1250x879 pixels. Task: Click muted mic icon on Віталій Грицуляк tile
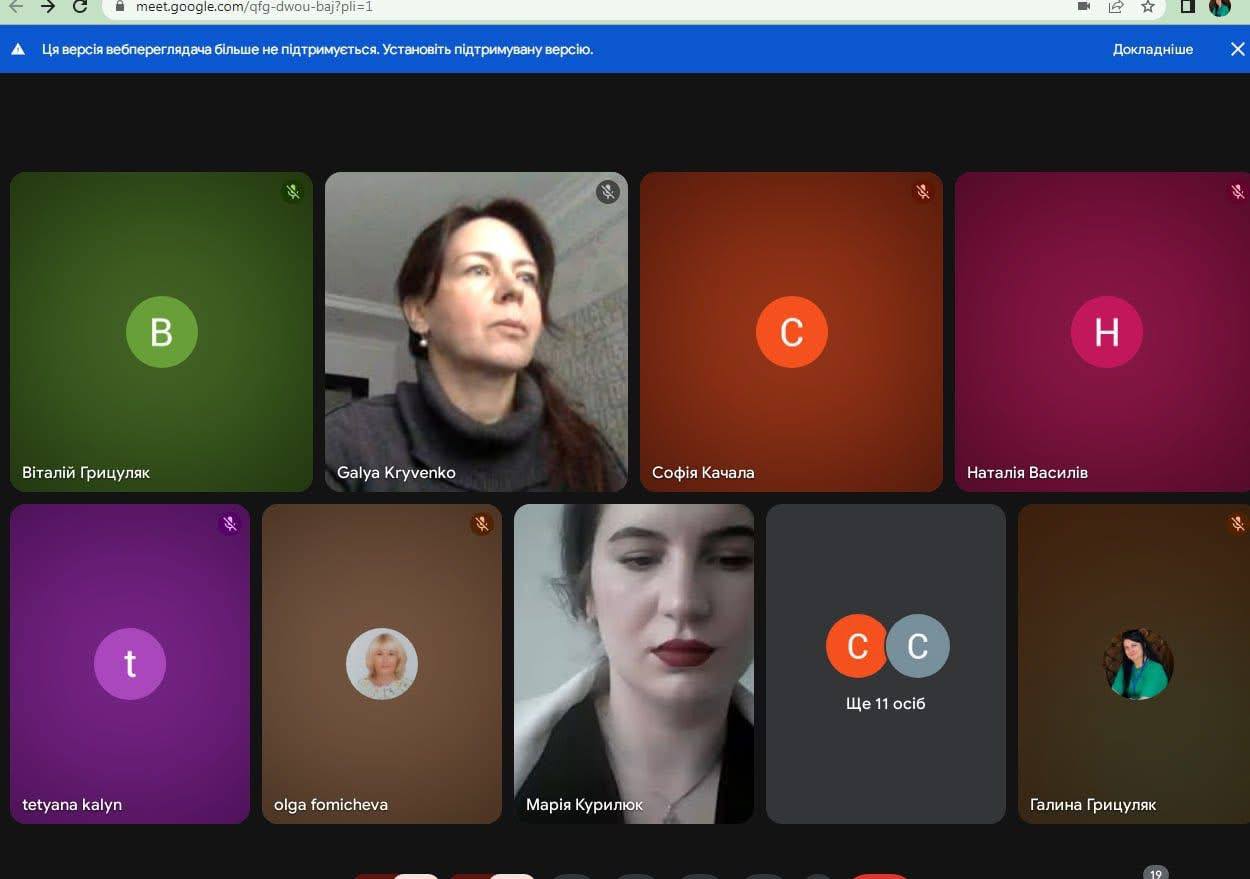[x=293, y=192]
